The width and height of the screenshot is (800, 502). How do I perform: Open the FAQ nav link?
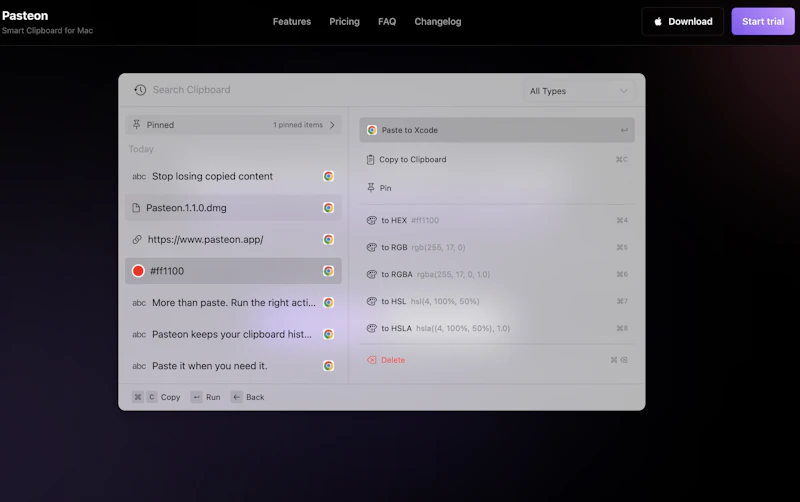tap(387, 21)
